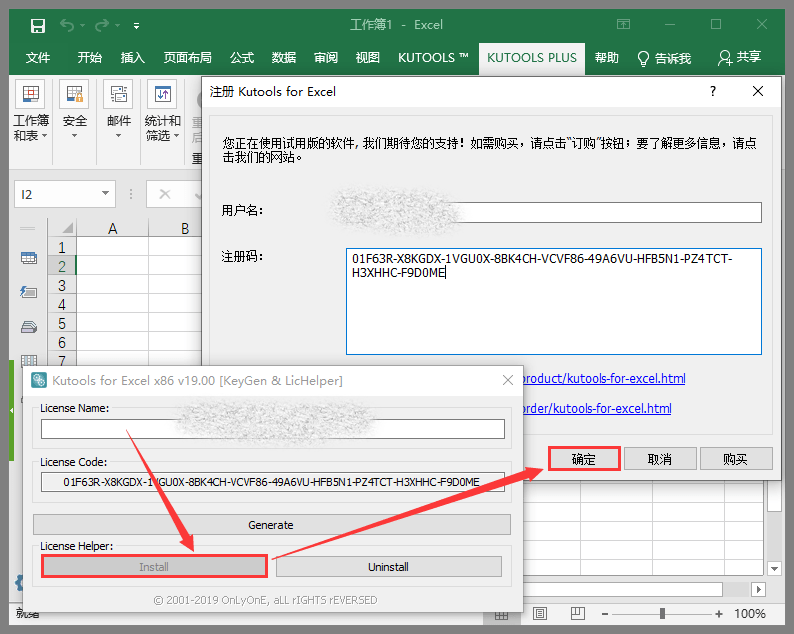Close the KeyGen & LicHelper window
The height and width of the screenshot is (634, 794).
pyautogui.click(x=508, y=380)
